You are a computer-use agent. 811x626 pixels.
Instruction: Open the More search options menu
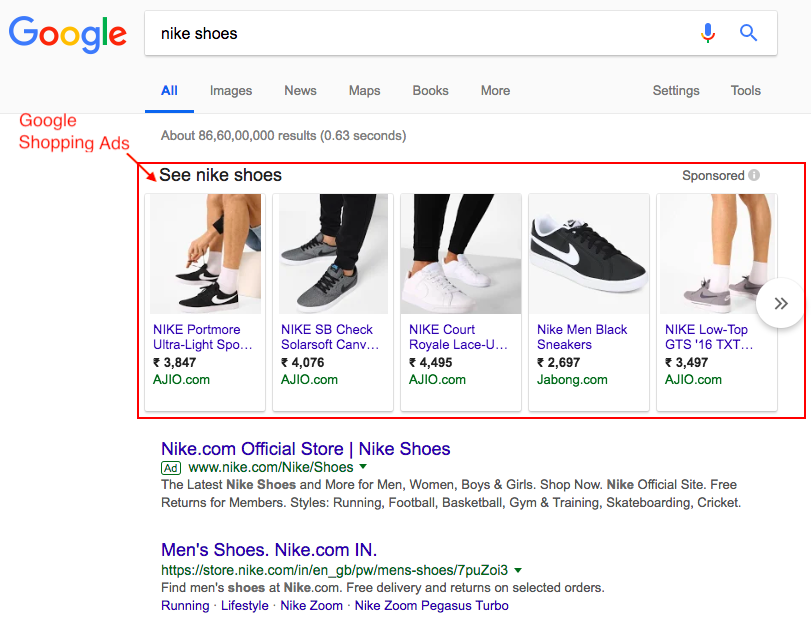[495, 91]
